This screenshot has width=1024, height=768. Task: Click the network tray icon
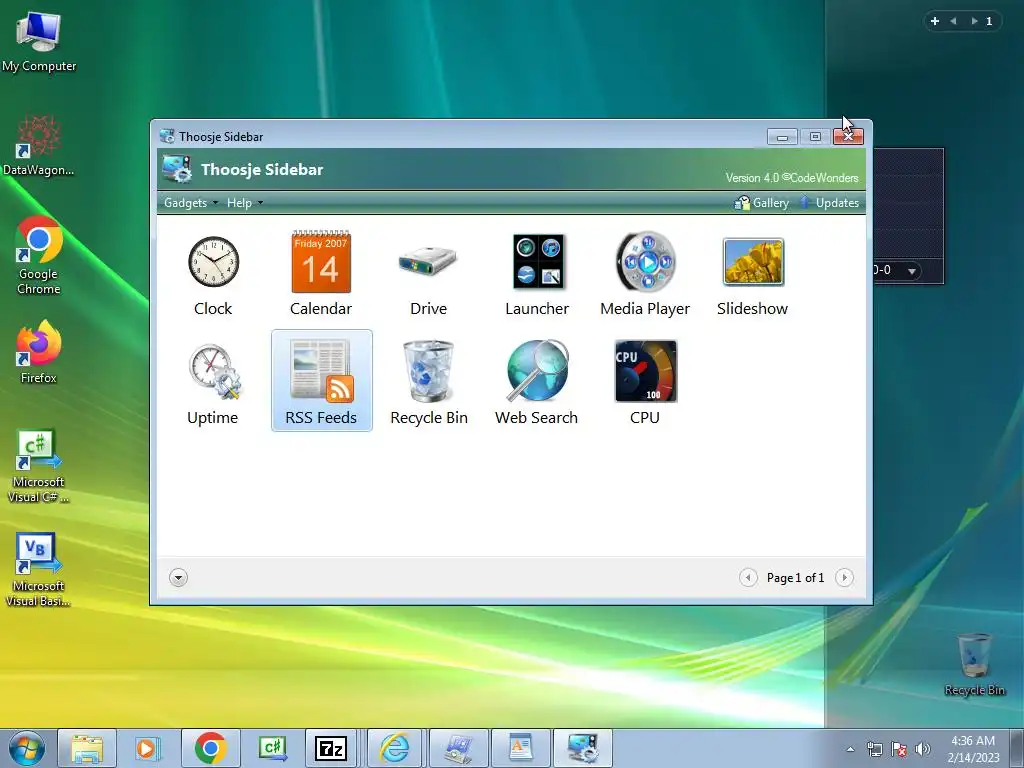[874, 749]
